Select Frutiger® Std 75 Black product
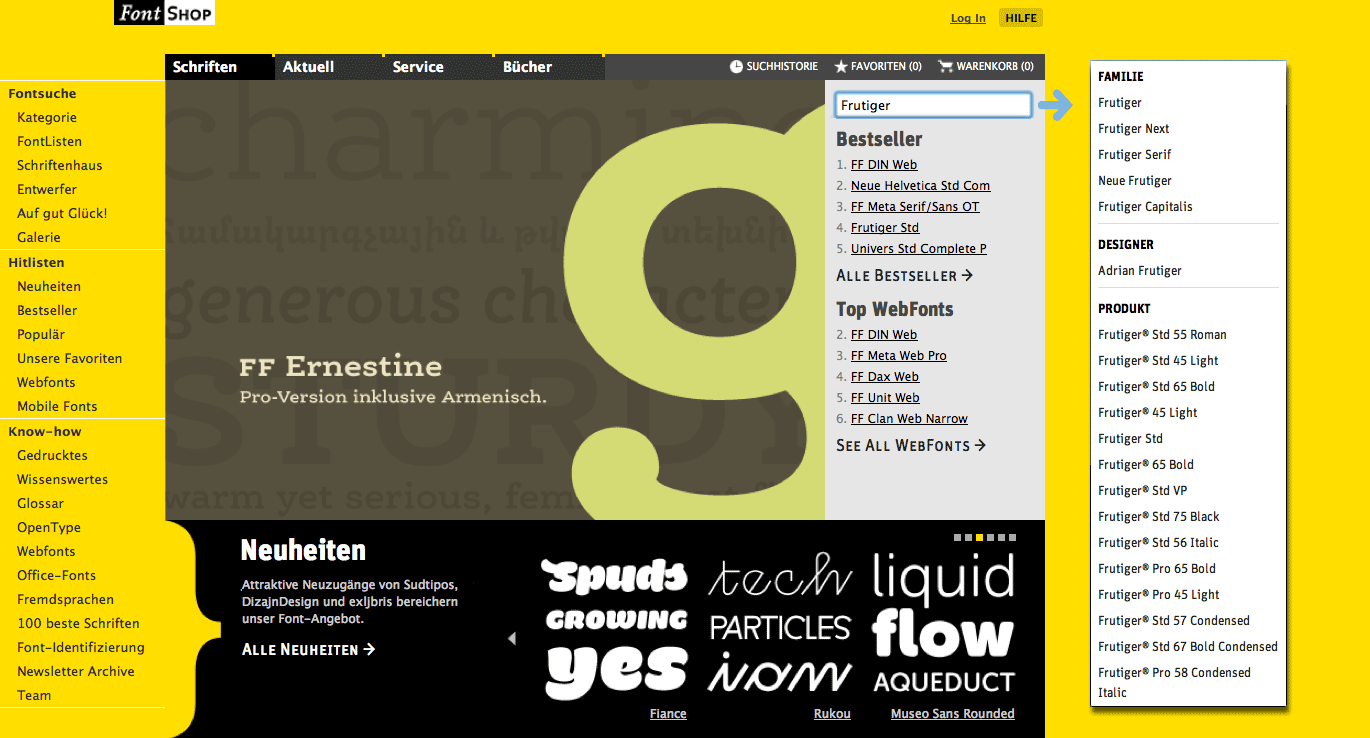 tap(1159, 517)
